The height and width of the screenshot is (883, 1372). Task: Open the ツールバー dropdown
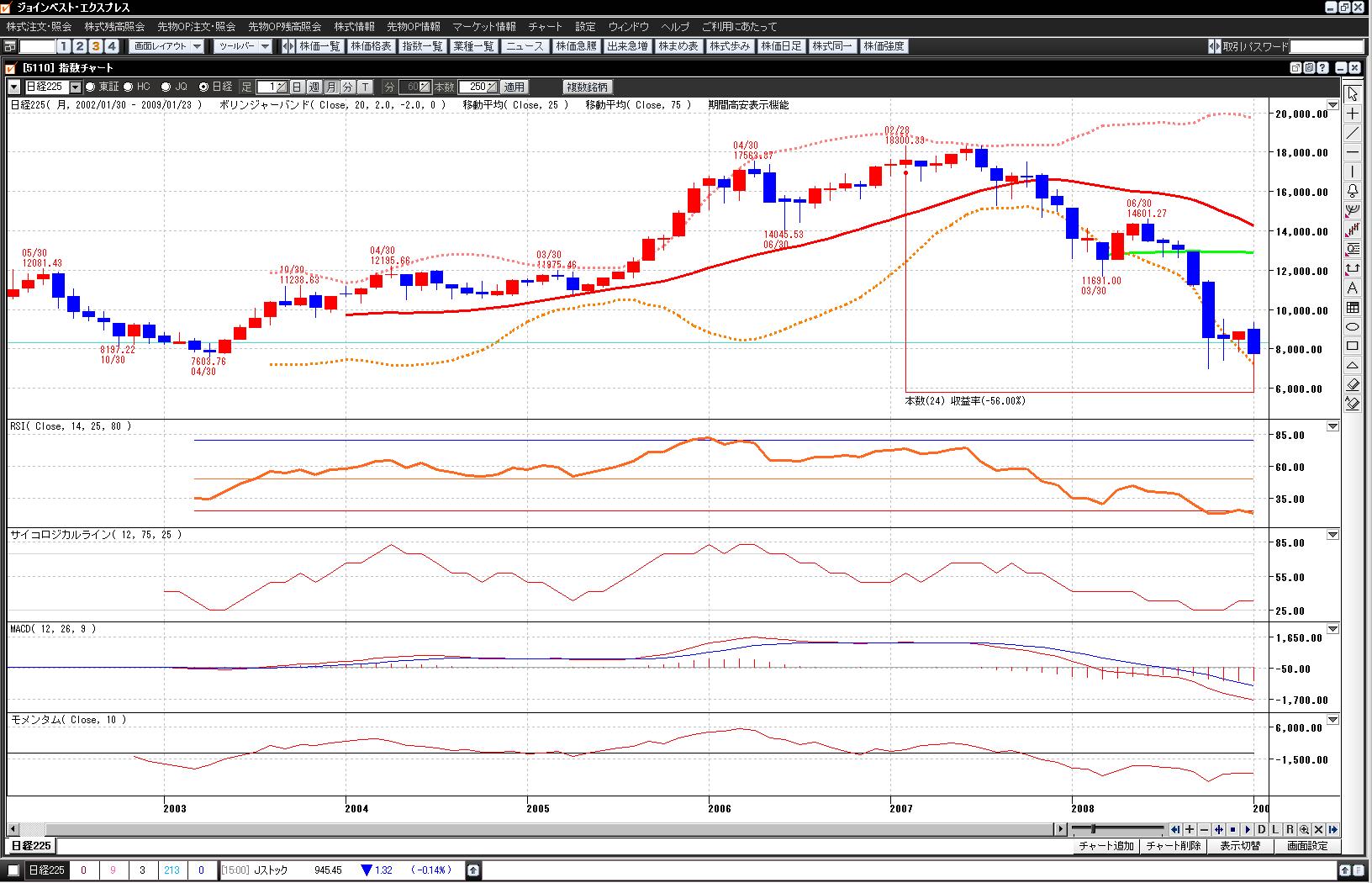243,46
